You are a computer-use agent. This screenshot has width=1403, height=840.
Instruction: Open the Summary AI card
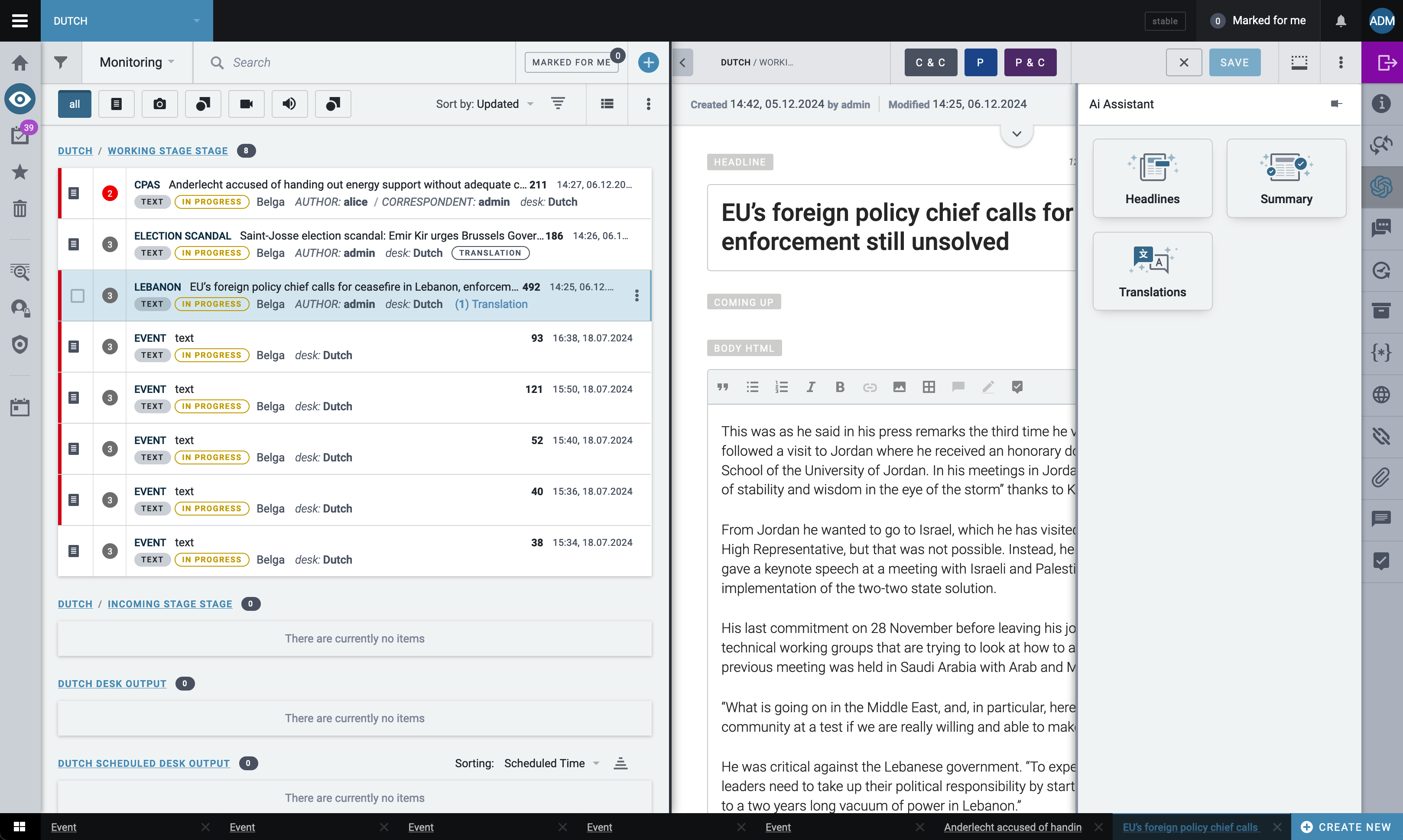coord(1286,178)
